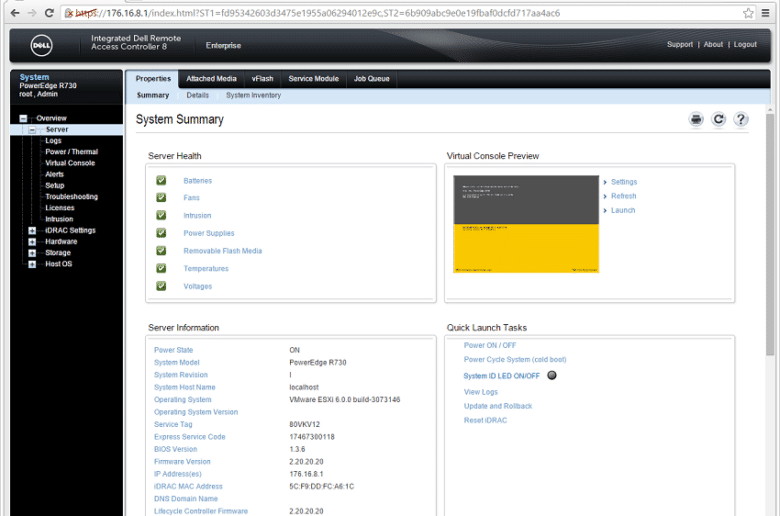The width and height of the screenshot is (780, 516).
Task: Switch to the Properties tab
Action: [153, 79]
